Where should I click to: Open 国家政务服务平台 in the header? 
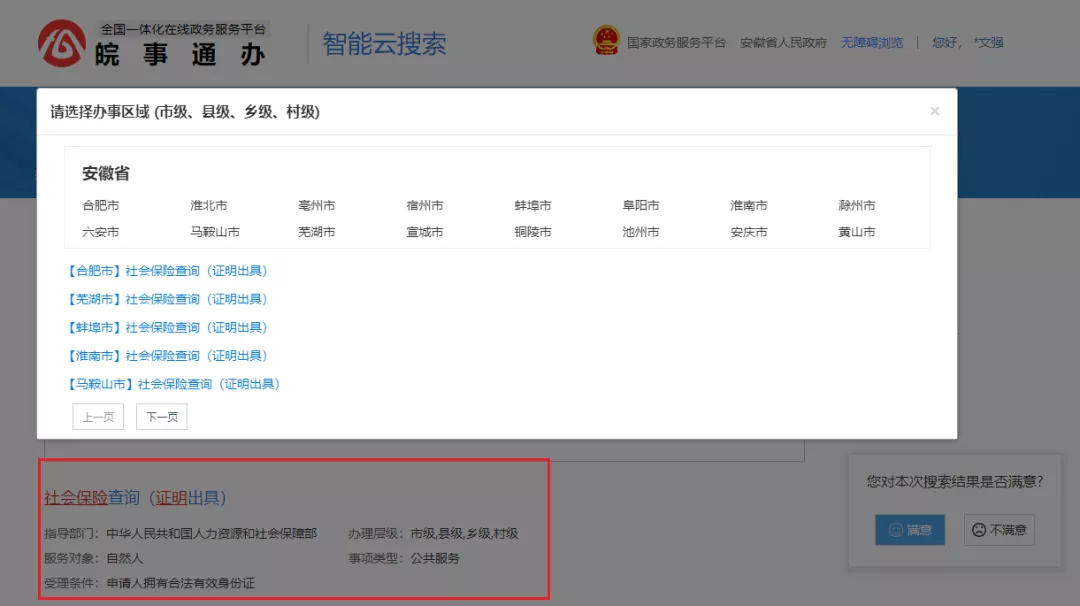click(x=677, y=42)
